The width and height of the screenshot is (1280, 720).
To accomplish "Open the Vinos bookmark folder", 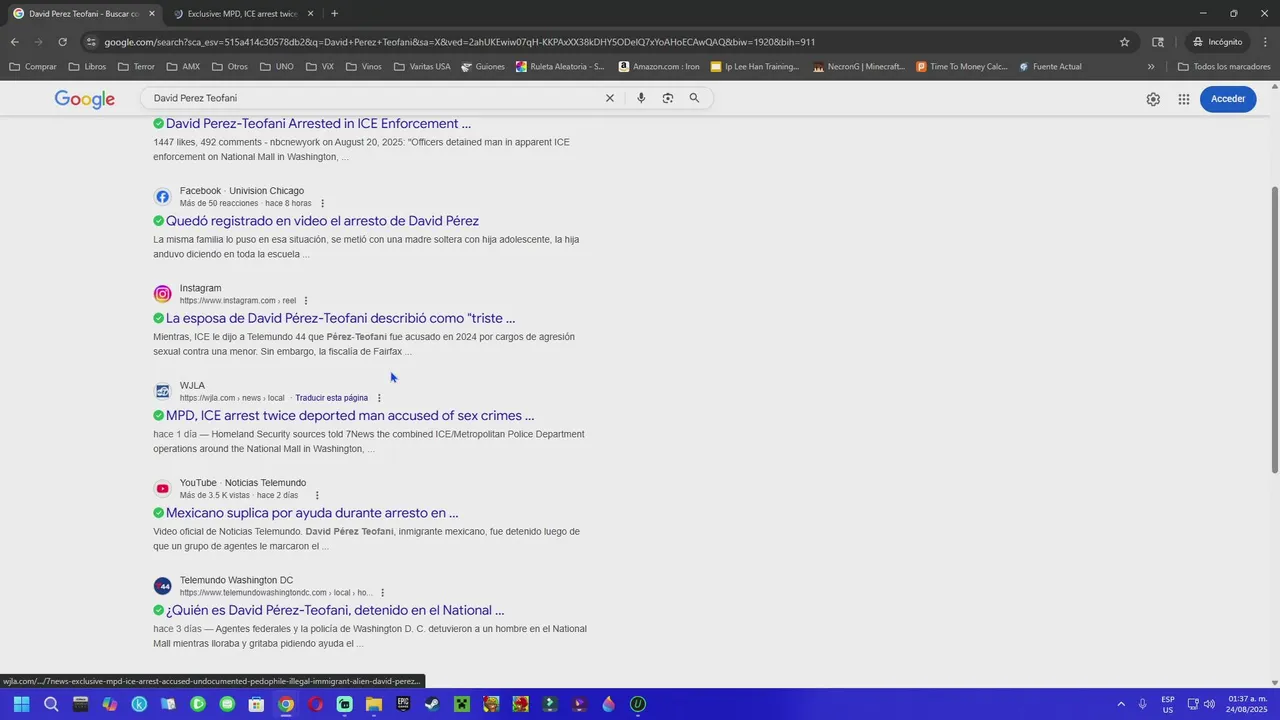I will click(363, 67).
